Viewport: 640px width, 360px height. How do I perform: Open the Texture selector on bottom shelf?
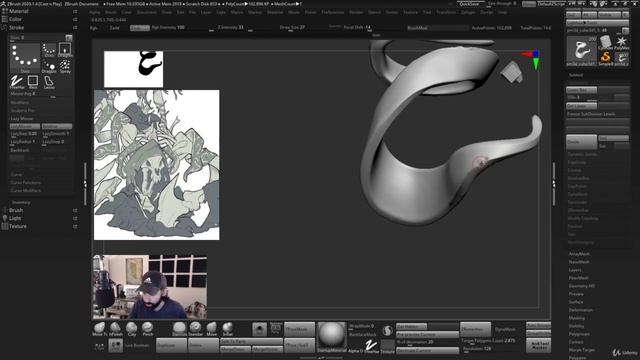tap(387, 346)
